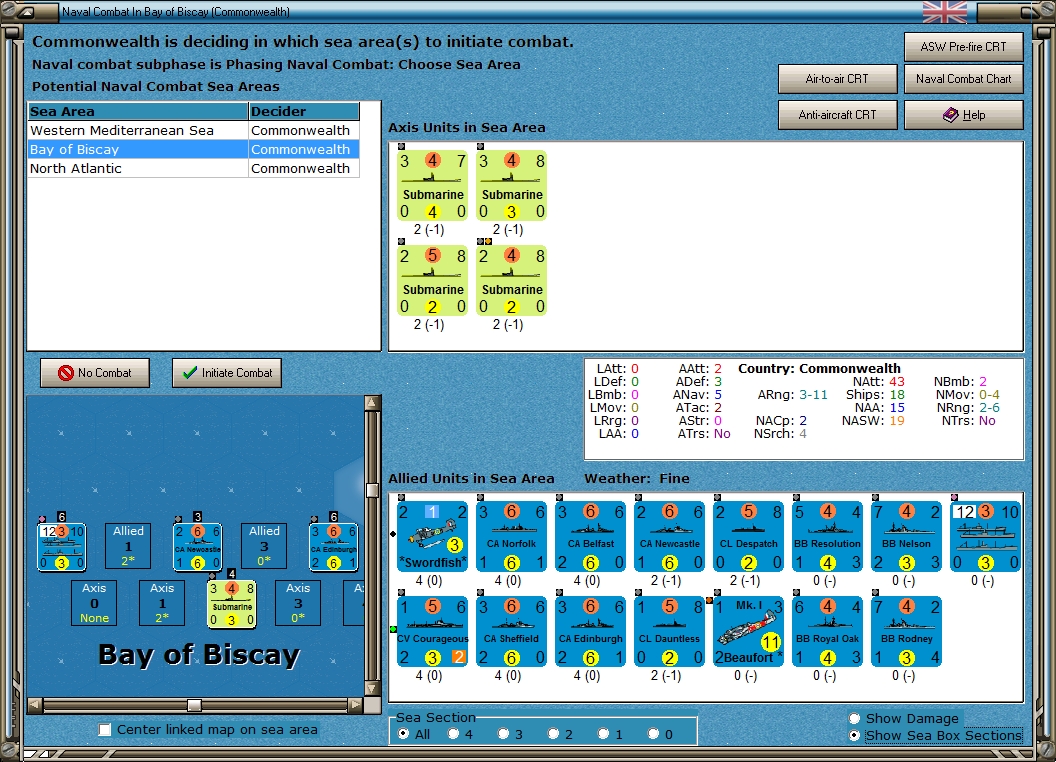Click the CL Despatch ship counter
The image size is (1056, 762).
tap(748, 536)
